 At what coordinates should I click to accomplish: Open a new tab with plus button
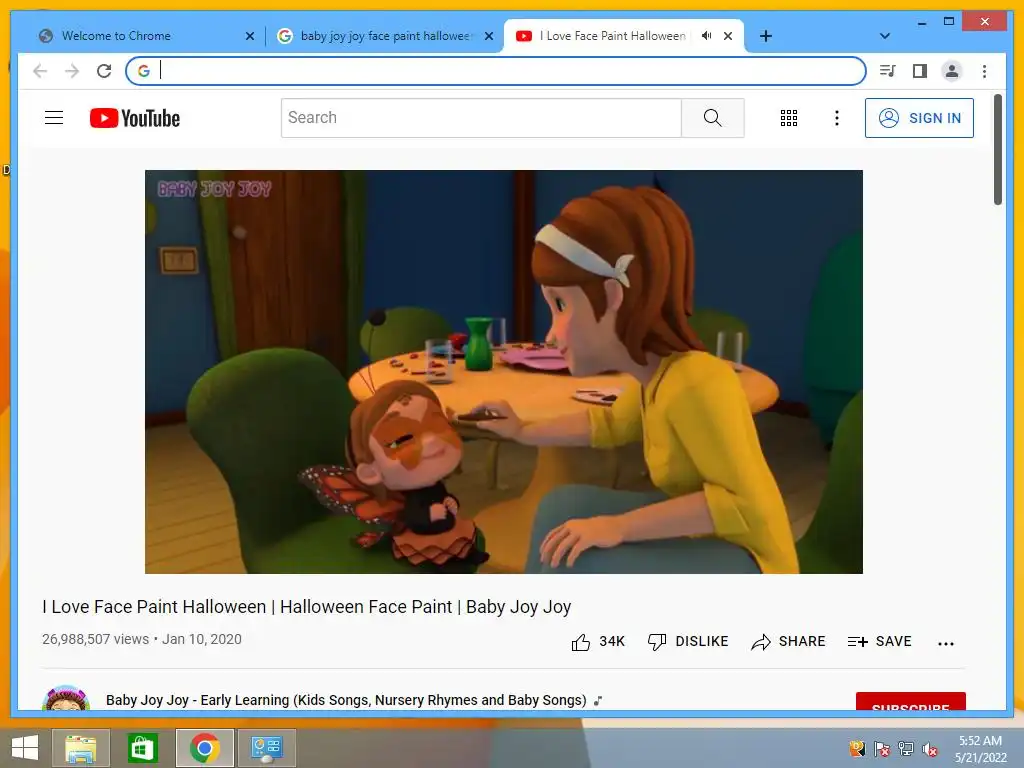click(x=765, y=36)
